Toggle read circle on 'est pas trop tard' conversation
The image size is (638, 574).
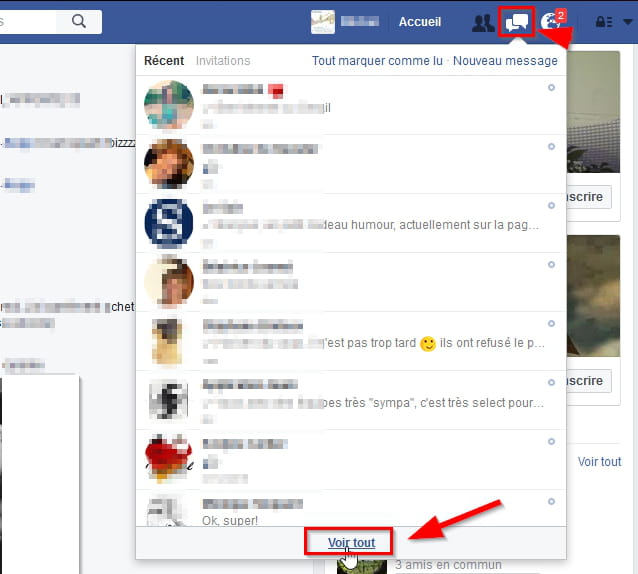551,323
